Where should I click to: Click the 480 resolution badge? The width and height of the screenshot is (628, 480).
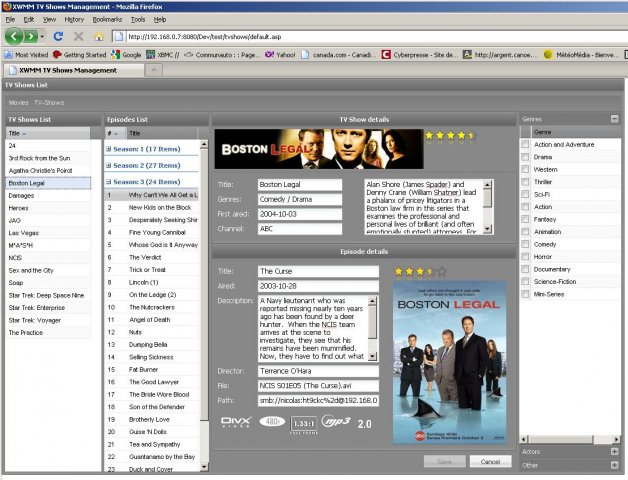coord(272,422)
